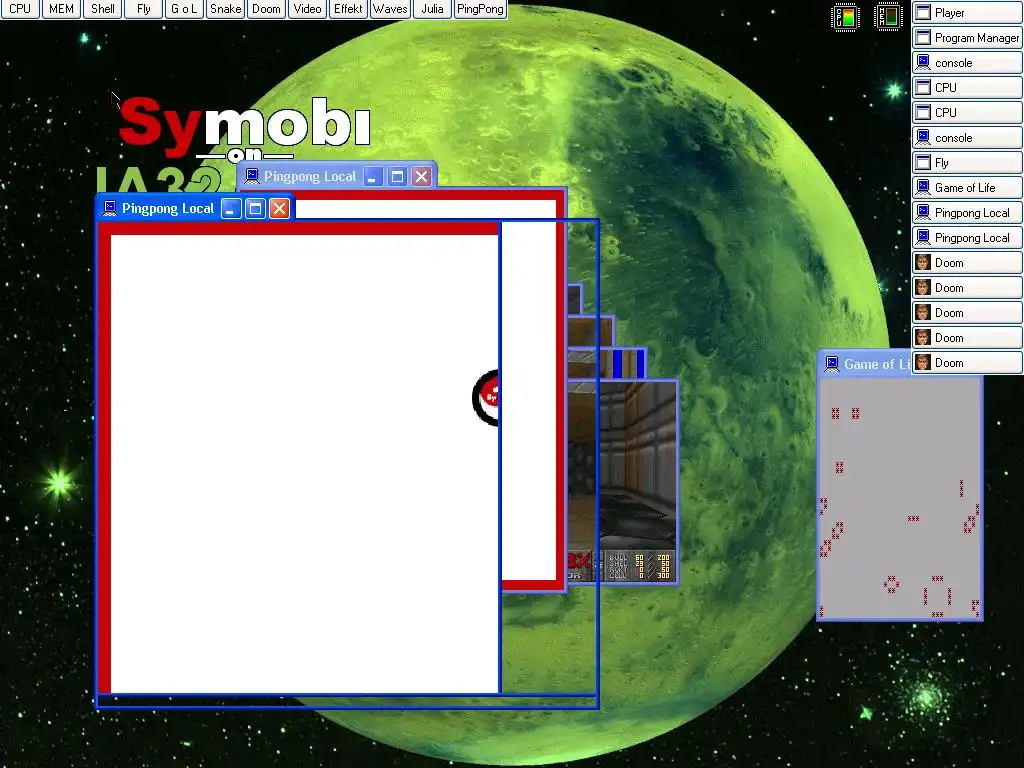This screenshot has height=768, width=1024.
Task: Click inside the Game of Life grid
Action: tap(900, 499)
